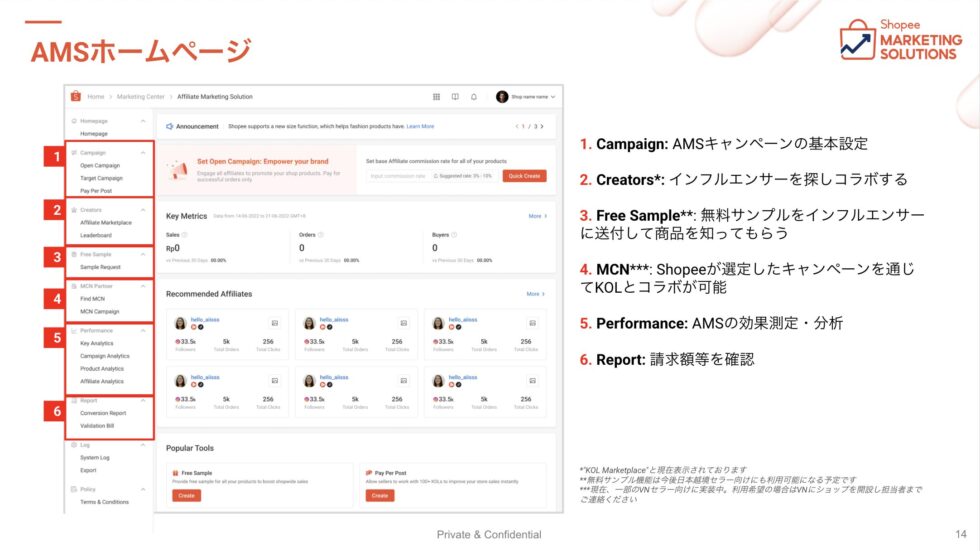This screenshot has width=980, height=551.
Task: Click the Log section icon in sidebar
Action: tap(74, 445)
